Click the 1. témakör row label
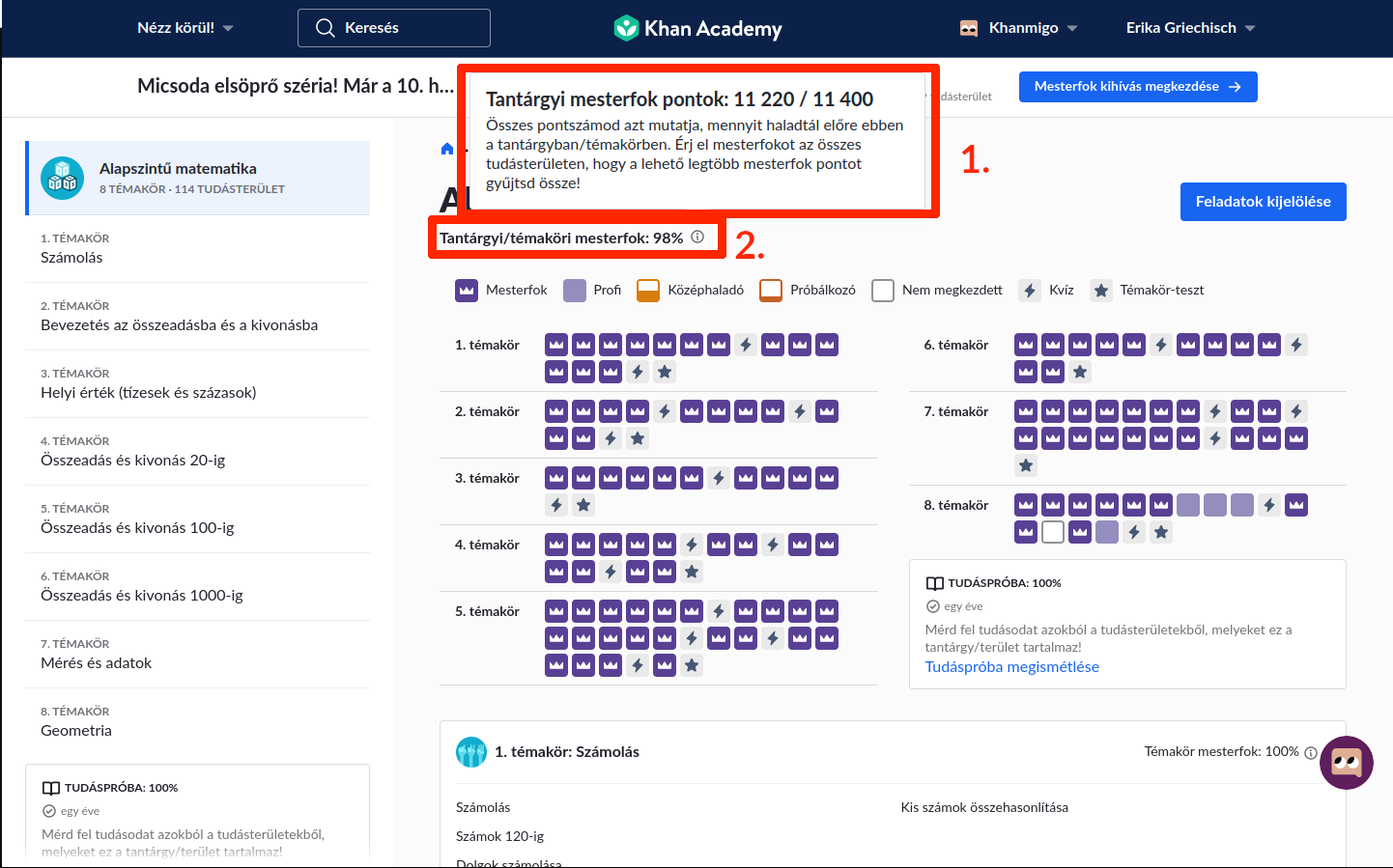This screenshot has width=1393, height=868. pos(487,345)
